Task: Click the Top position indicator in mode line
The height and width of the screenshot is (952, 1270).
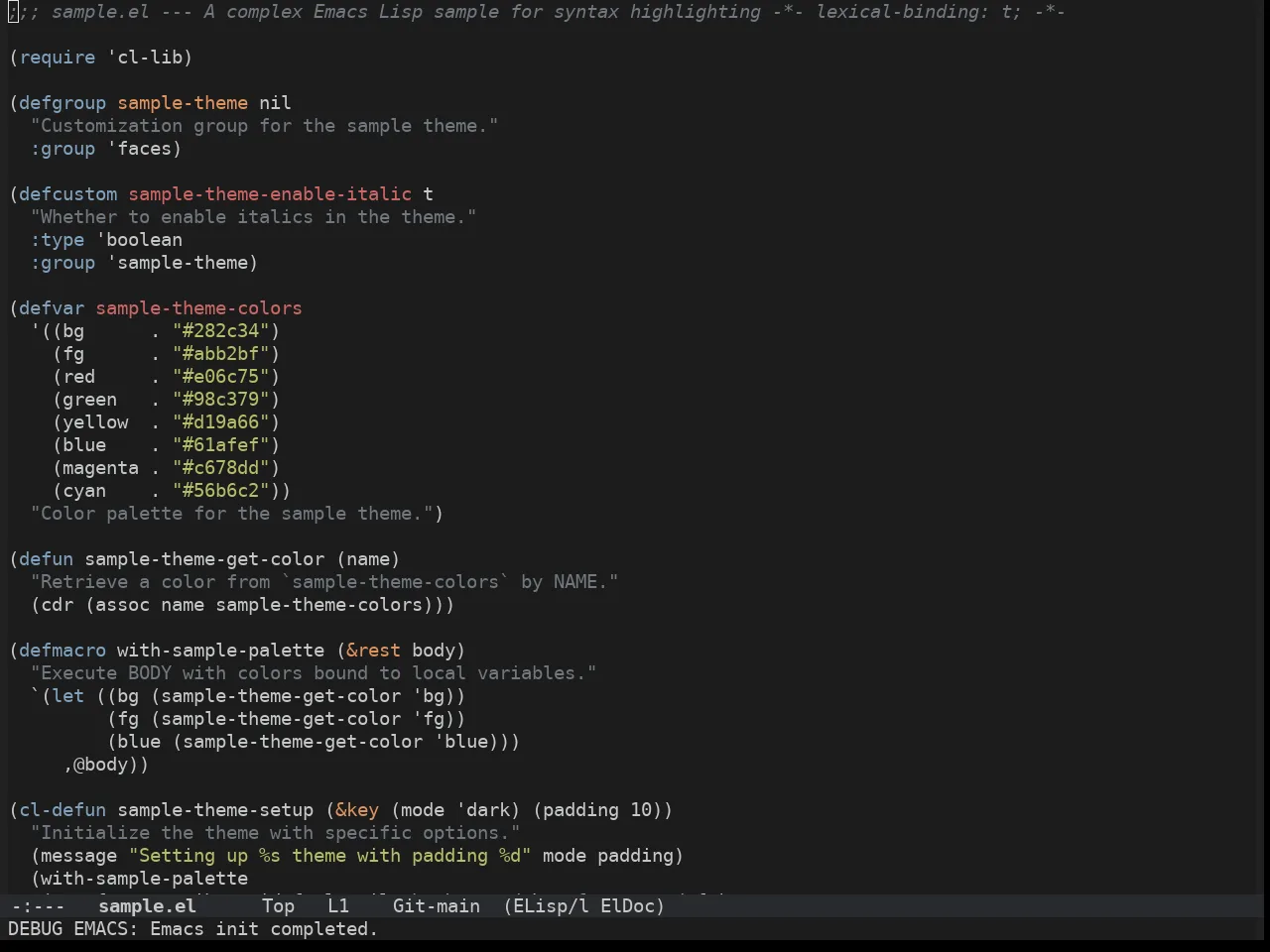Action: 278,906
